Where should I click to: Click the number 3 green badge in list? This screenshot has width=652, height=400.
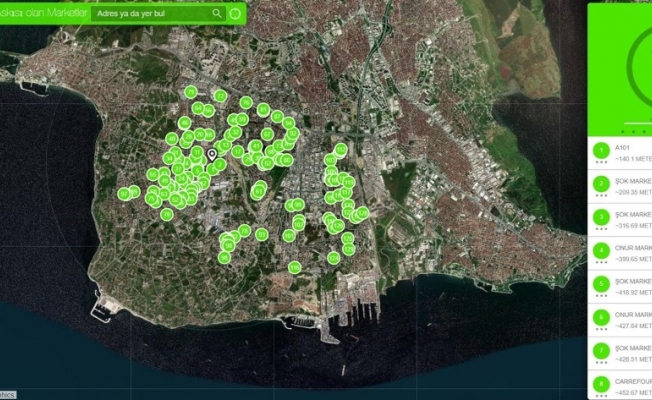[601, 217]
